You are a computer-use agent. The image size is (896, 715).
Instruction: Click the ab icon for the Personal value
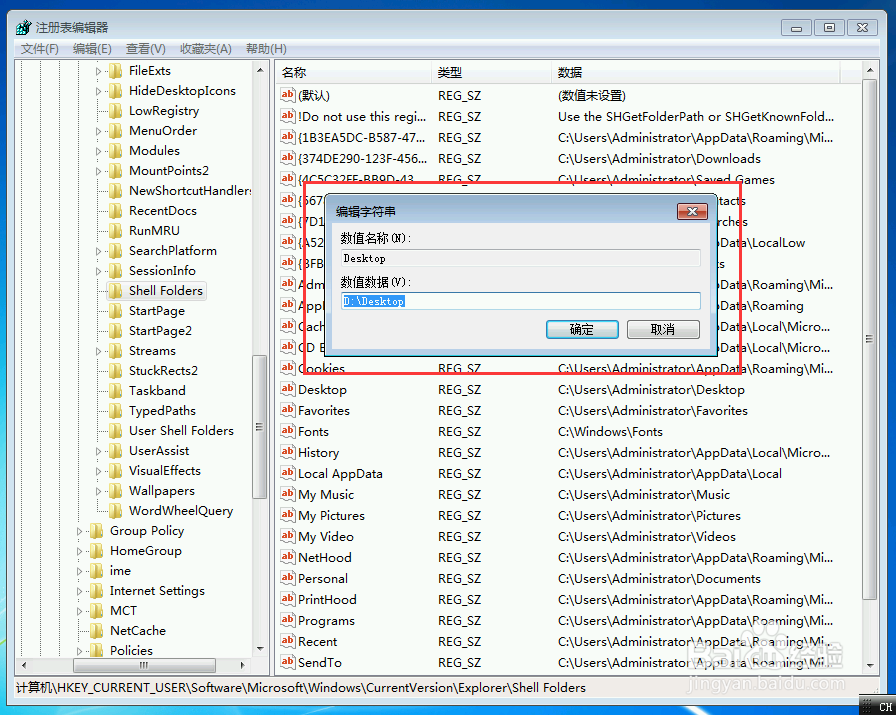pos(288,578)
